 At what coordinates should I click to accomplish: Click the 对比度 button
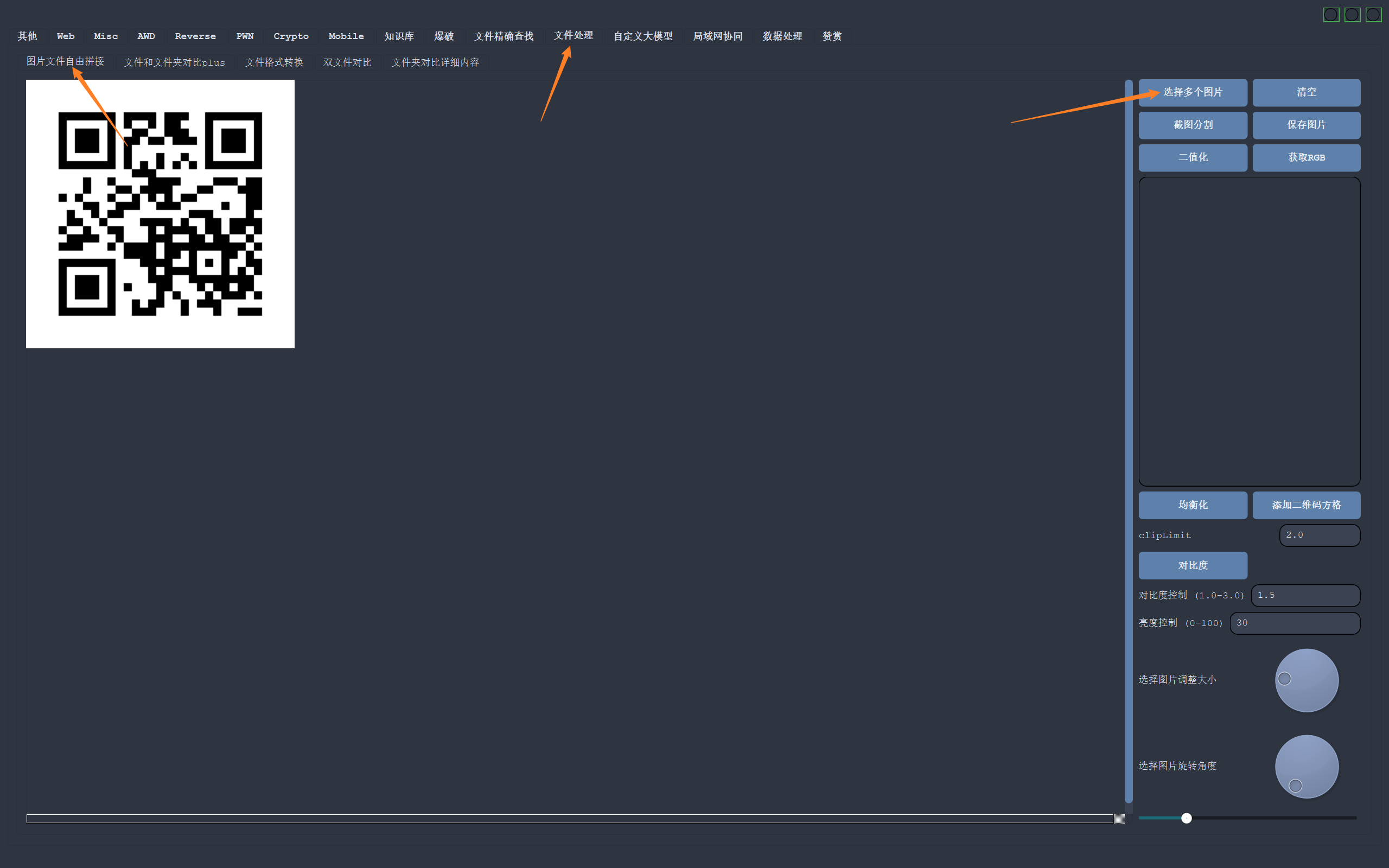[x=1193, y=565]
